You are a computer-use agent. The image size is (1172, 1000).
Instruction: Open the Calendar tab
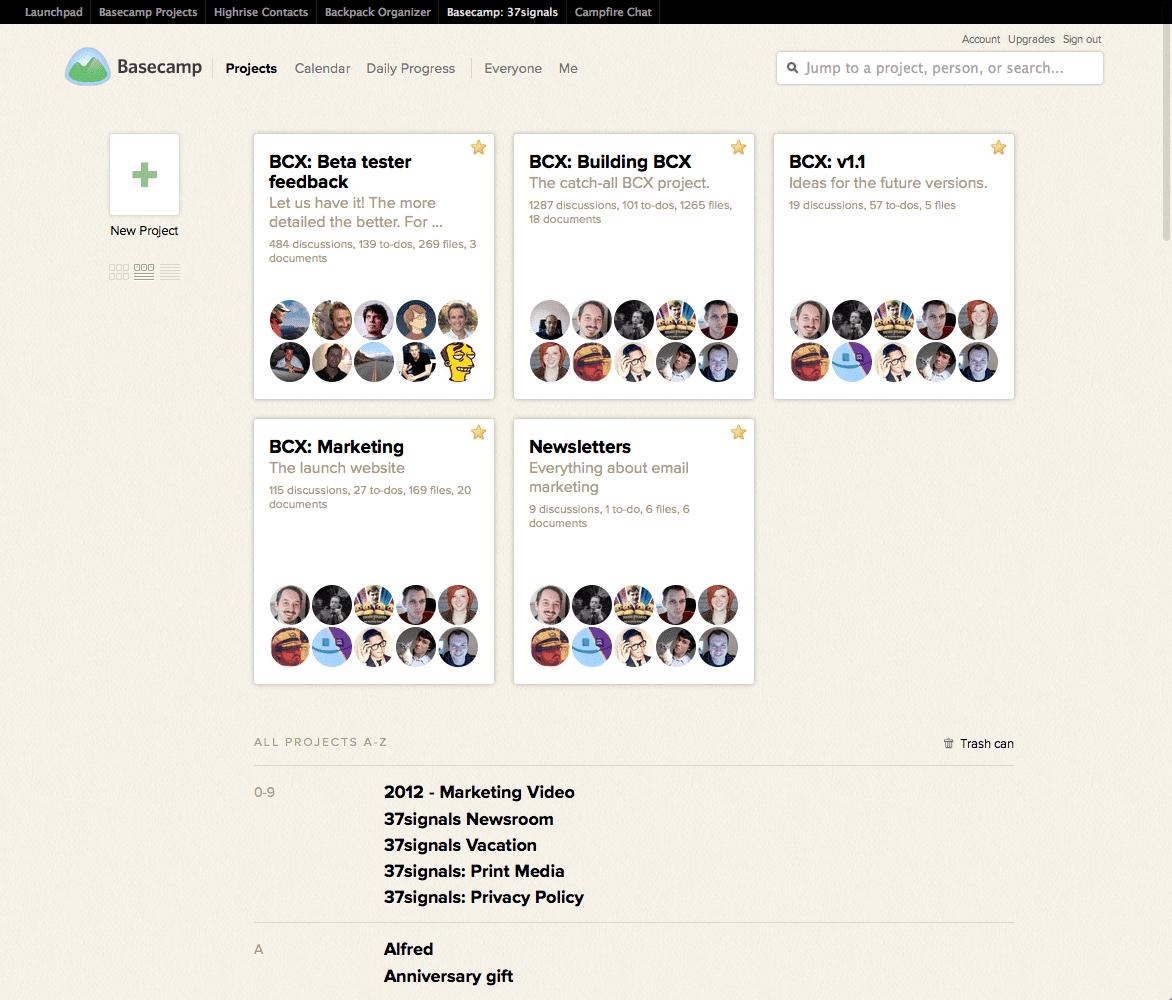point(322,68)
